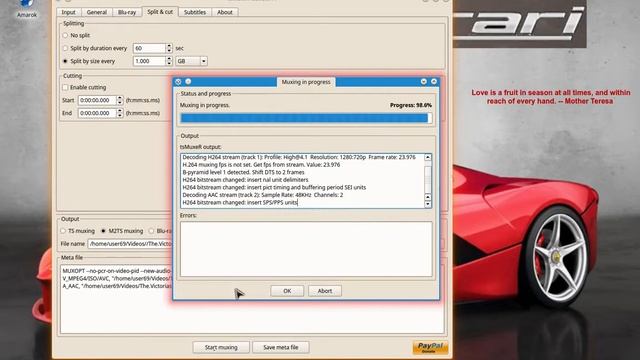640x360 pixels.
Task: Select the 'insert nal unit delimiters' log line
Action: tap(245, 180)
